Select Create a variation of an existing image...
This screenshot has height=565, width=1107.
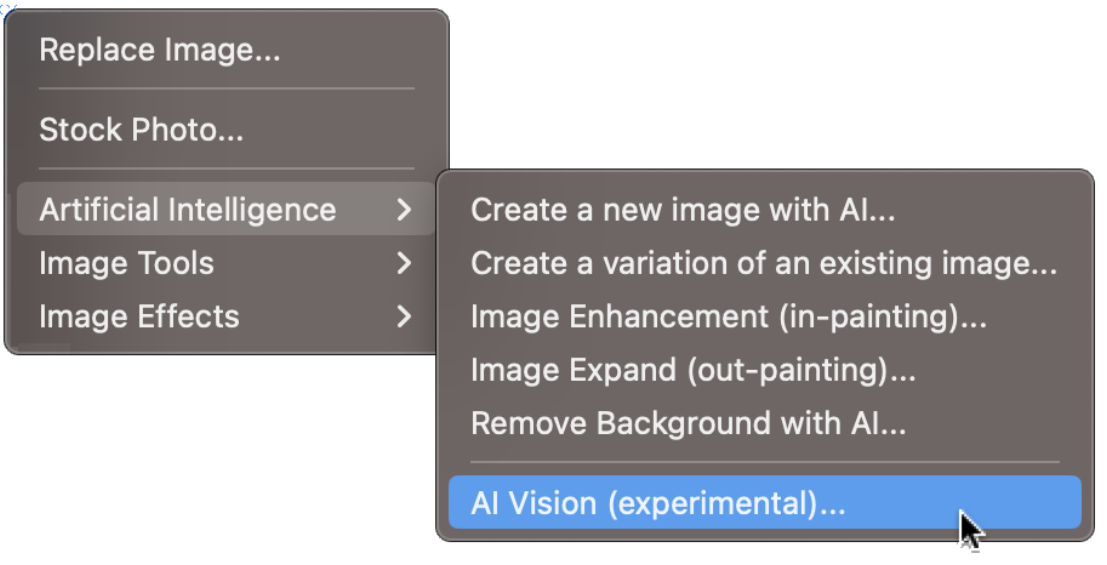click(764, 263)
